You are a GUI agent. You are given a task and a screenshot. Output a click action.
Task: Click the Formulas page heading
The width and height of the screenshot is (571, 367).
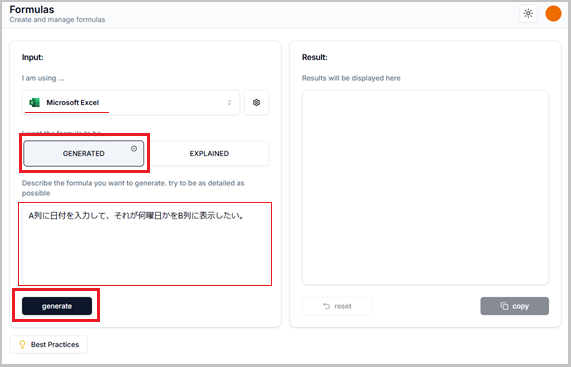click(32, 9)
